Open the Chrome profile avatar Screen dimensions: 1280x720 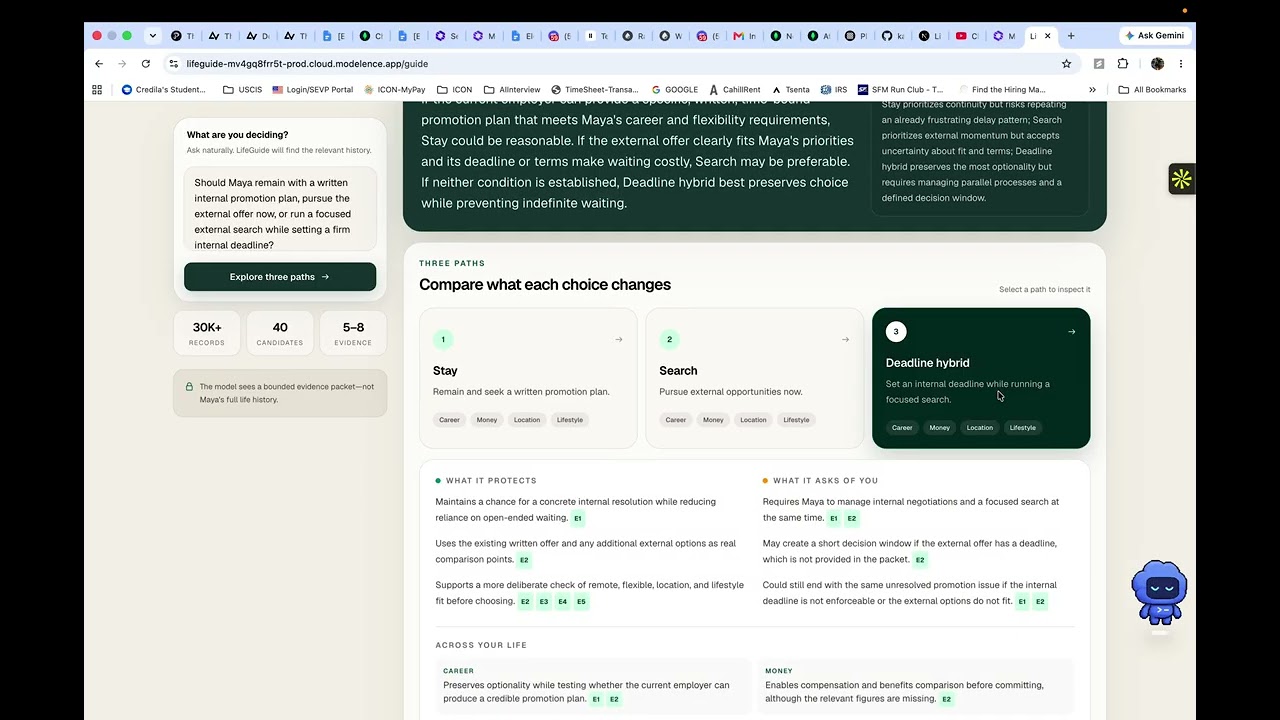point(1157,63)
